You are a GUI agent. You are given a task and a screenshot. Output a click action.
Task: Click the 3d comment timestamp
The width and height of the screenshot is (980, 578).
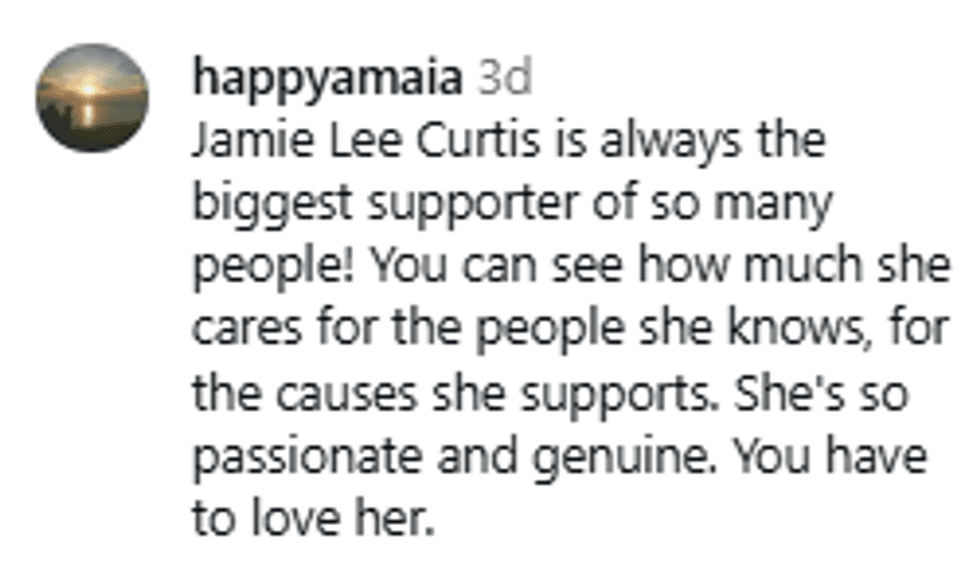coord(503,79)
